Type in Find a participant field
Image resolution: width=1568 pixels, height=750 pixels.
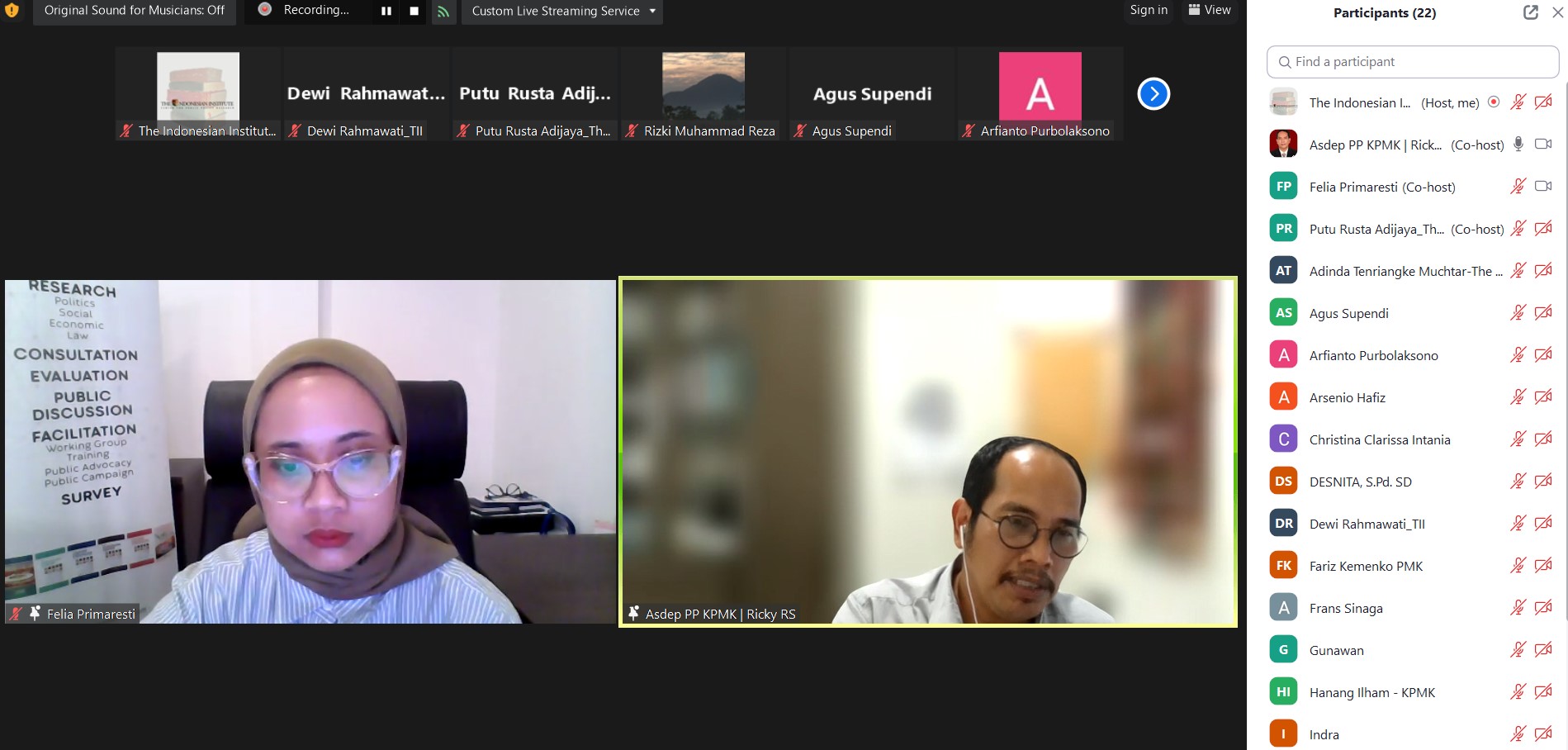[1413, 62]
